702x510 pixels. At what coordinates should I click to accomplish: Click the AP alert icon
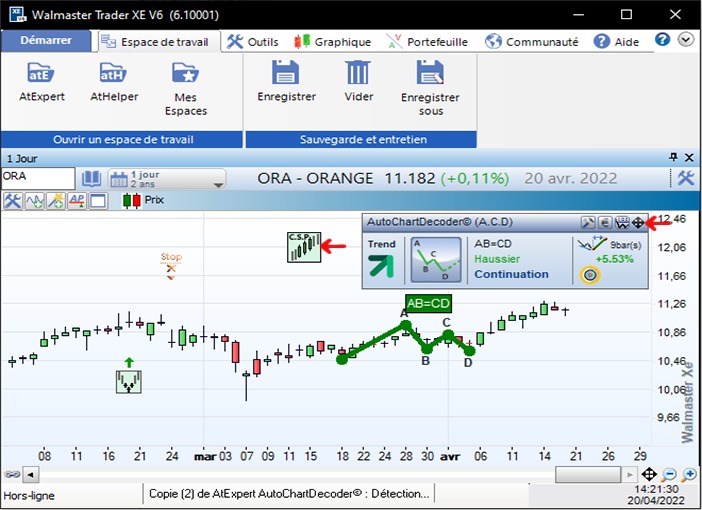pos(77,201)
